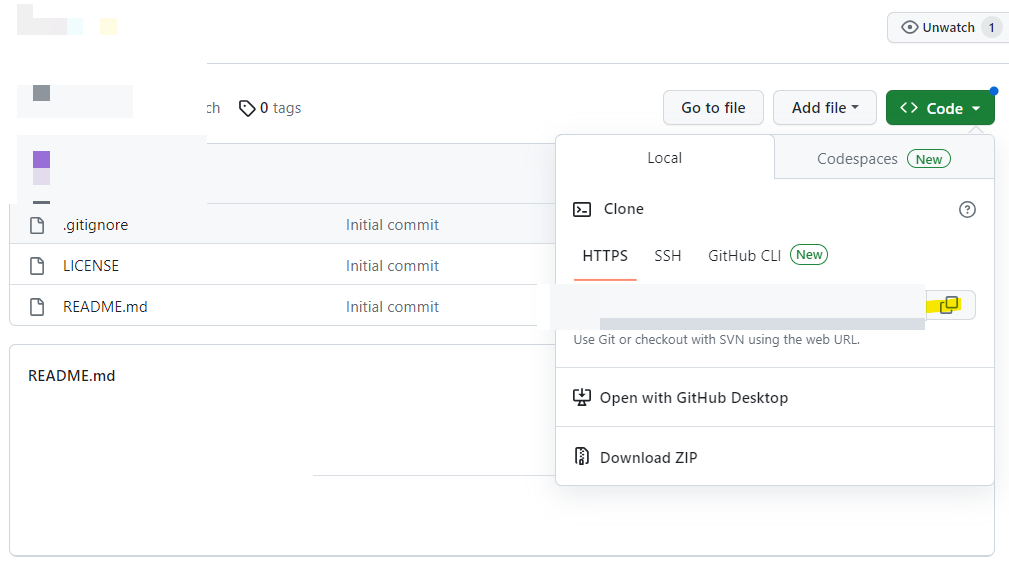The image size is (1009, 568).
Task: Click the GitHub Desktop icon
Action: click(x=582, y=398)
